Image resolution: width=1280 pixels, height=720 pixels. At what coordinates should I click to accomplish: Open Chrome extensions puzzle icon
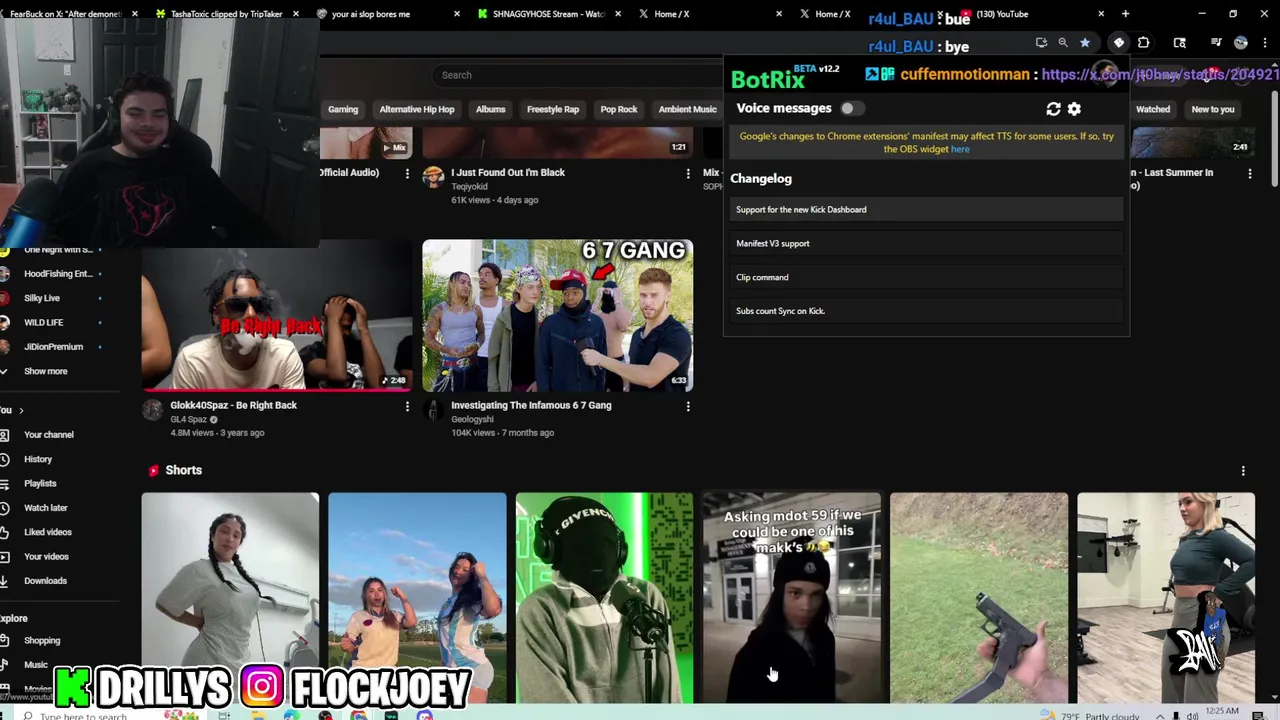pyautogui.click(x=1144, y=43)
